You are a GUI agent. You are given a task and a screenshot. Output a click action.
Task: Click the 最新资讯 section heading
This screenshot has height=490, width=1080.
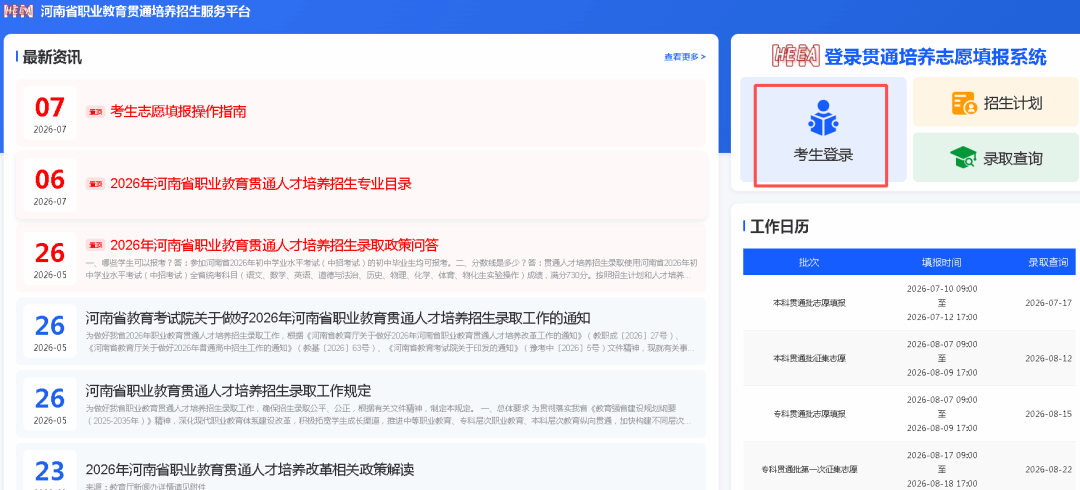[52, 57]
